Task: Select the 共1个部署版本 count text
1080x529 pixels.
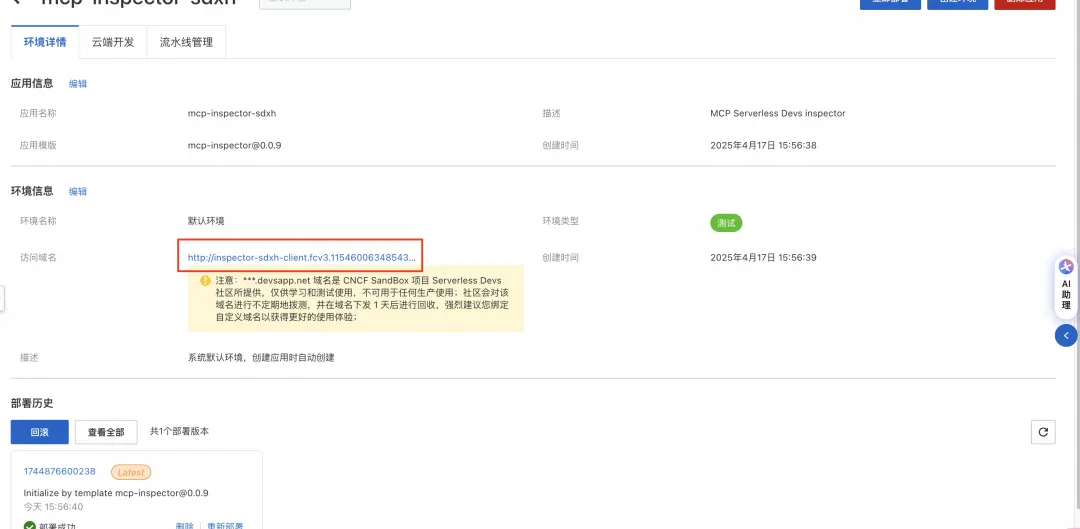Action: click(x=179, y=431)
